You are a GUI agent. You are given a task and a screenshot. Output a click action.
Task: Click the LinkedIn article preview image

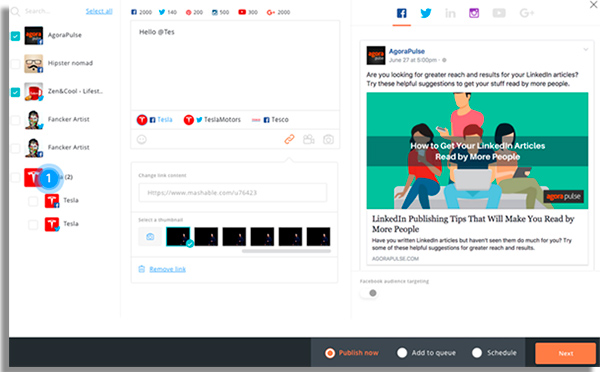coord(477,150)
